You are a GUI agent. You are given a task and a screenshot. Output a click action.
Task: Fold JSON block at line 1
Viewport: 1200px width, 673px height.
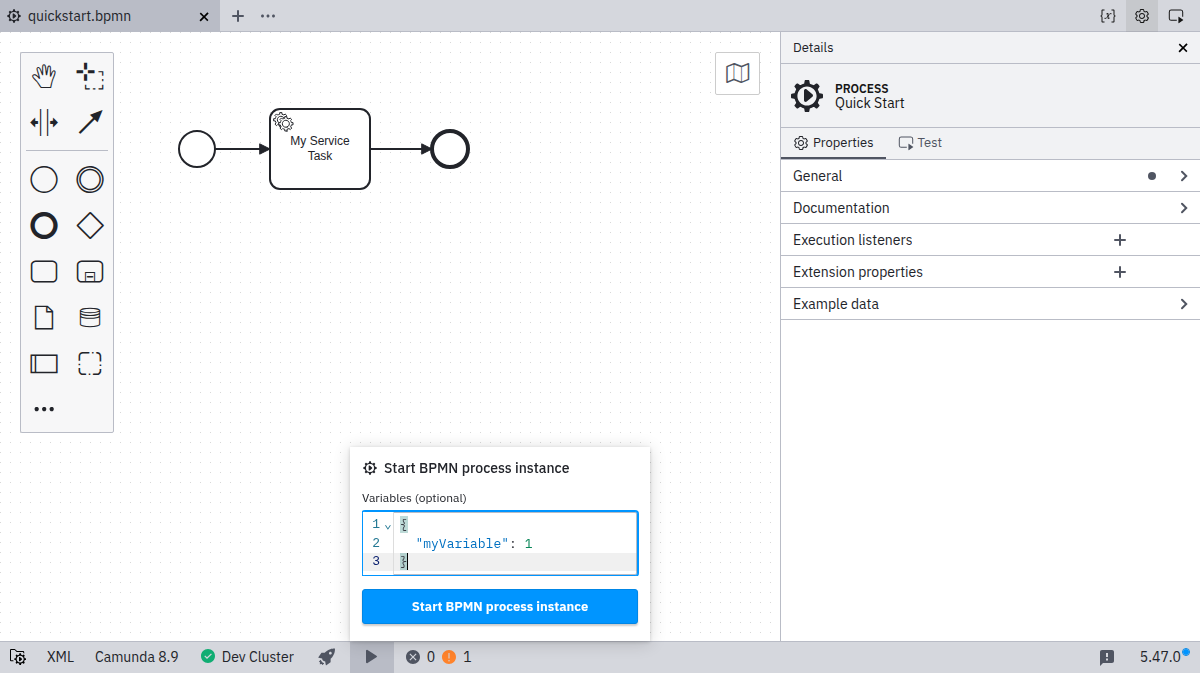click(x=388, y=526)
